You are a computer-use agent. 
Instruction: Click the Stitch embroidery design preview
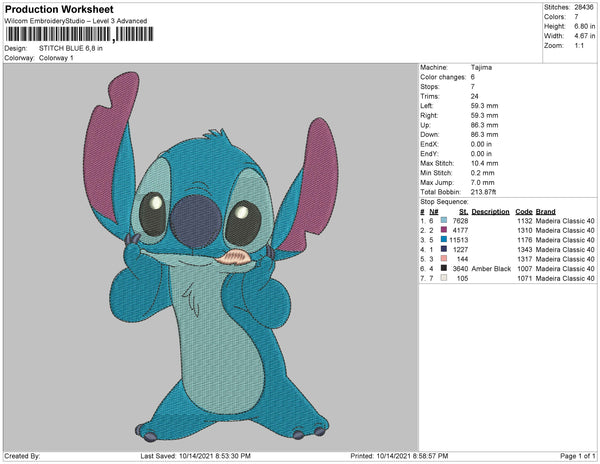tap(211, 257)
